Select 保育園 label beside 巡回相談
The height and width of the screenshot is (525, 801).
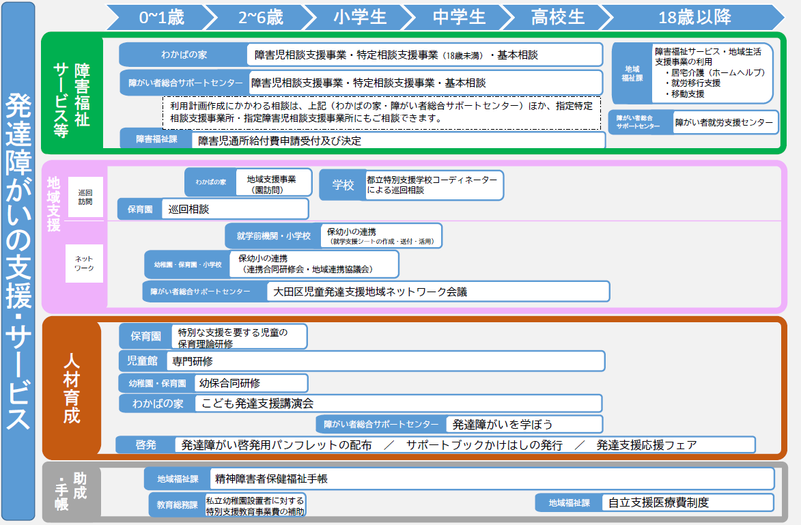point(140,209)
